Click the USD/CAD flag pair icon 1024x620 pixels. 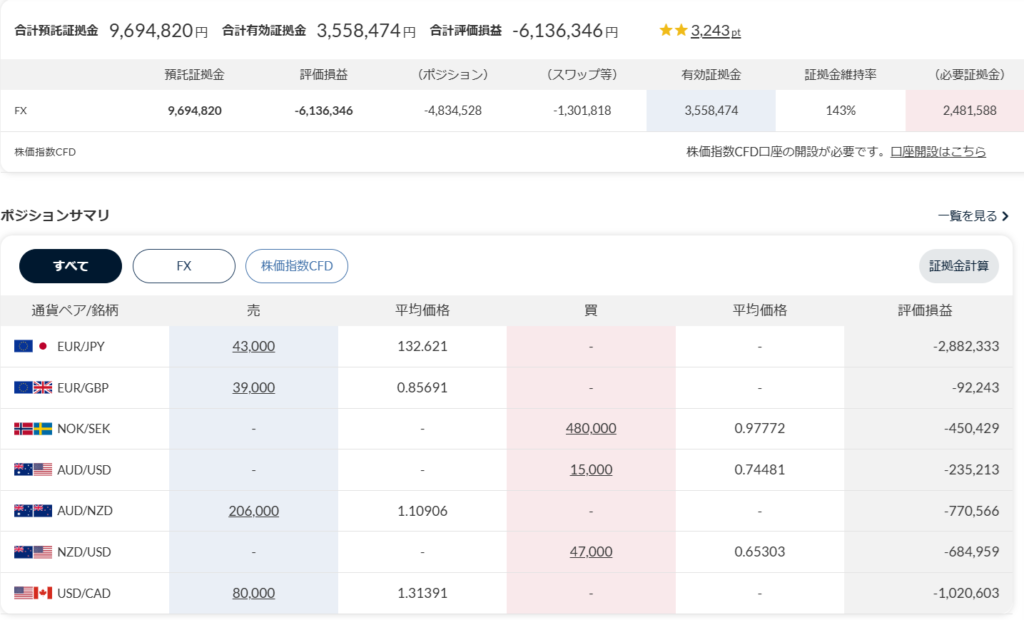tap(32, 593)
